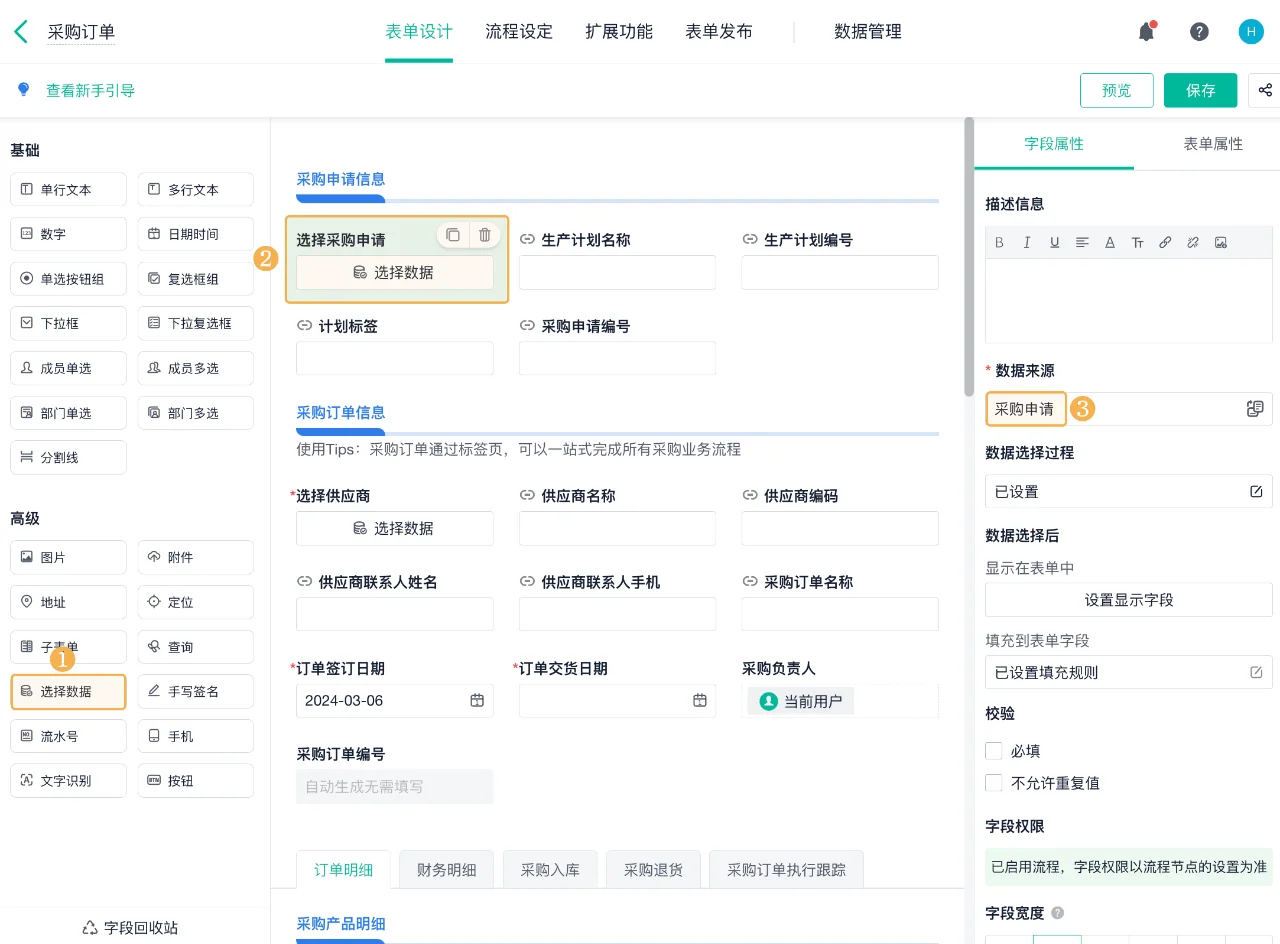
Task: Enable the 不允许重复值 checkbox
Action: coord(993,783)
